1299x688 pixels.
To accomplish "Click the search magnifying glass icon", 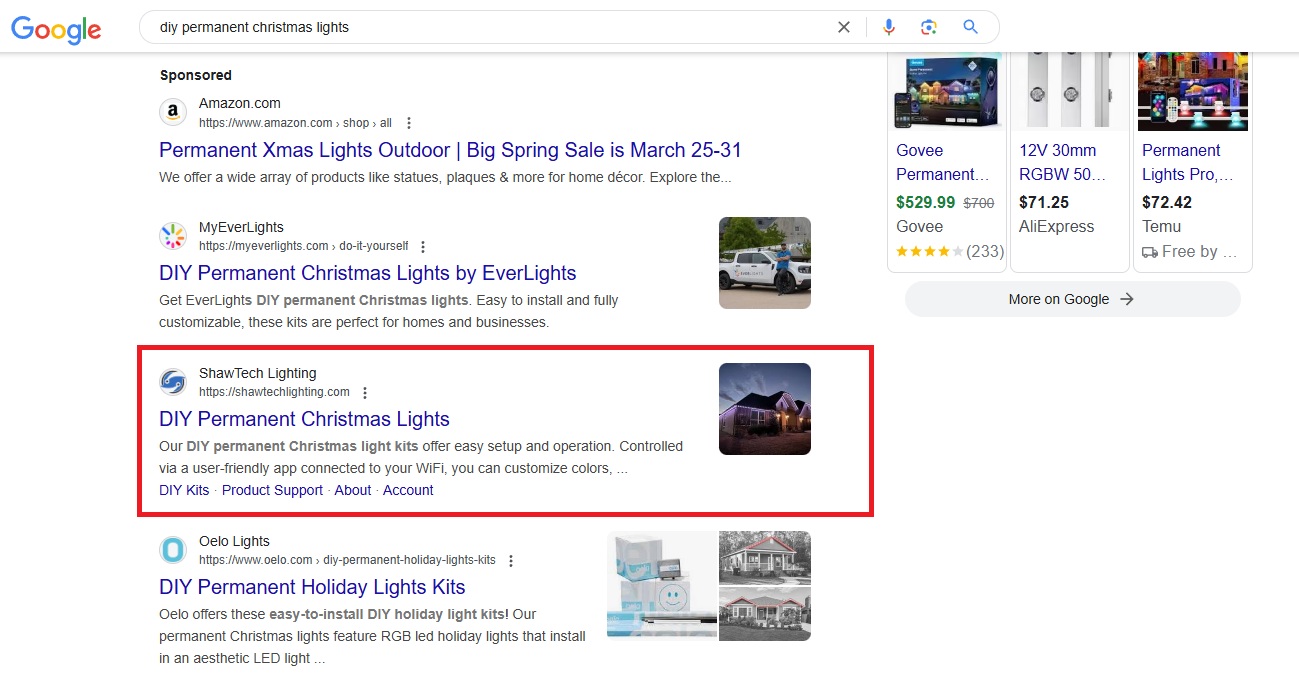I will pyautogui.click(x=969, y=27).
